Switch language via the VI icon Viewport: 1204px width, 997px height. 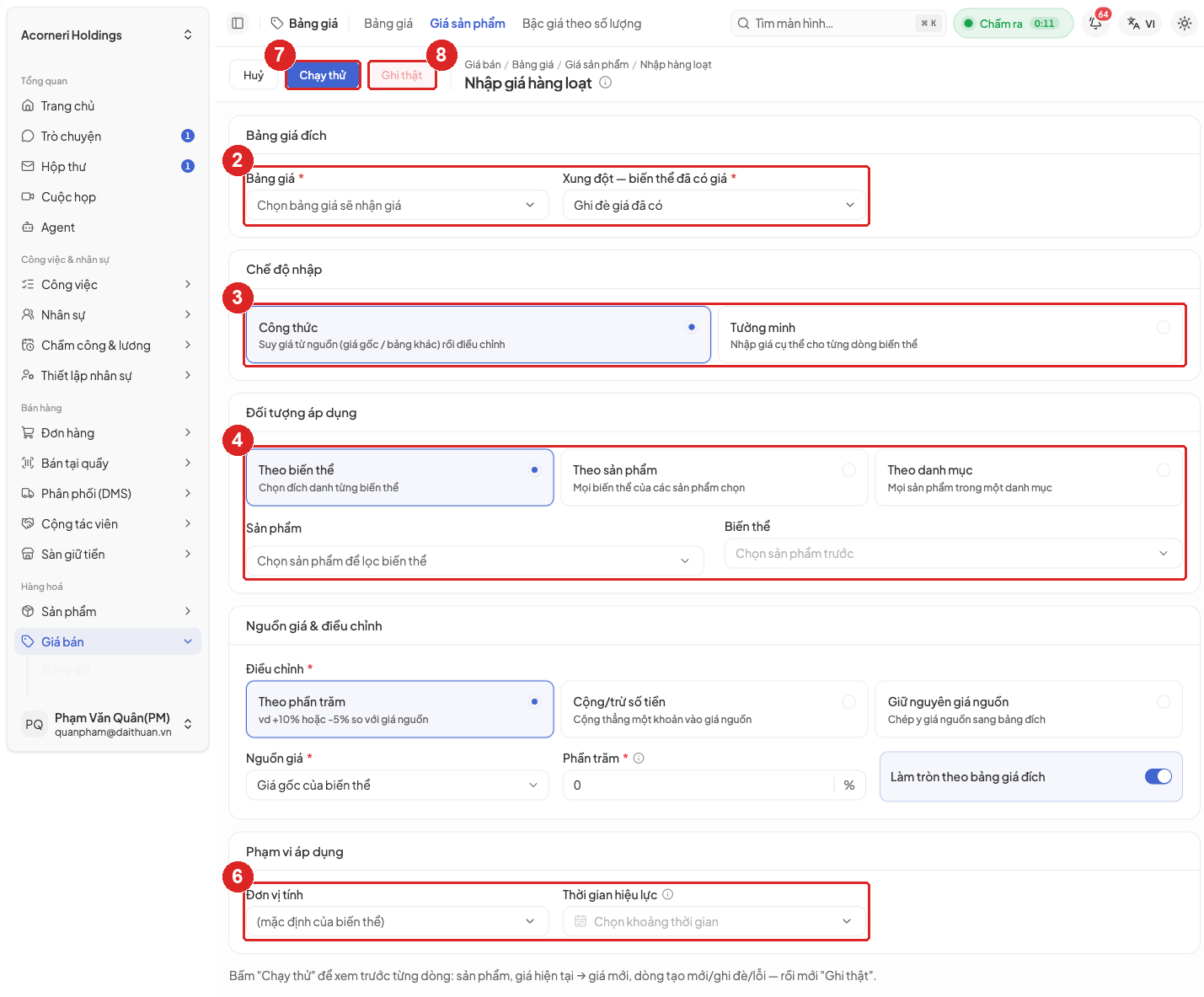pos(1141,24)
